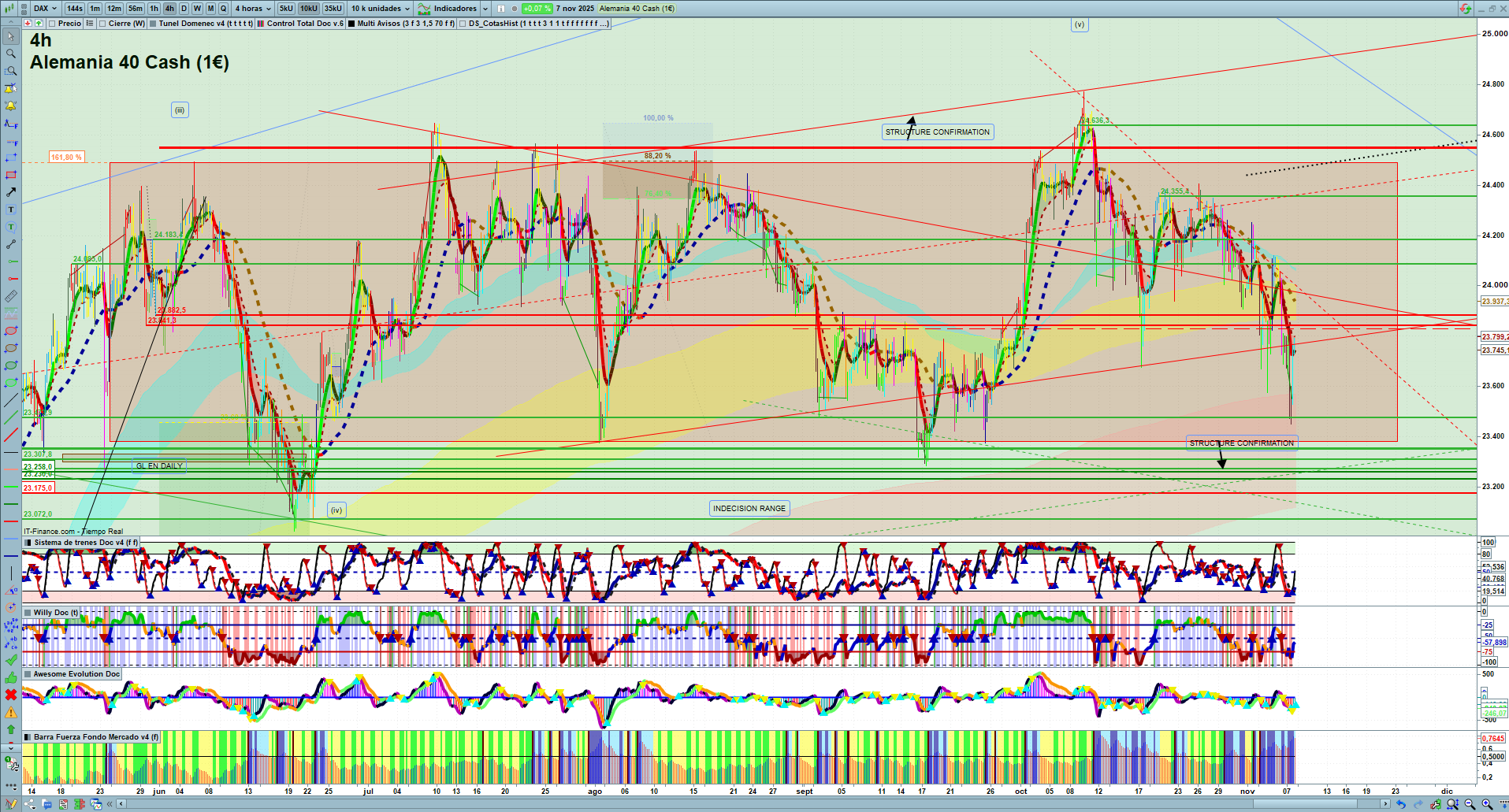Expand the 4 horas timeframe dropdown
Image resolution: width=1509 pixels, height=812 pixels.
[253, 9]
